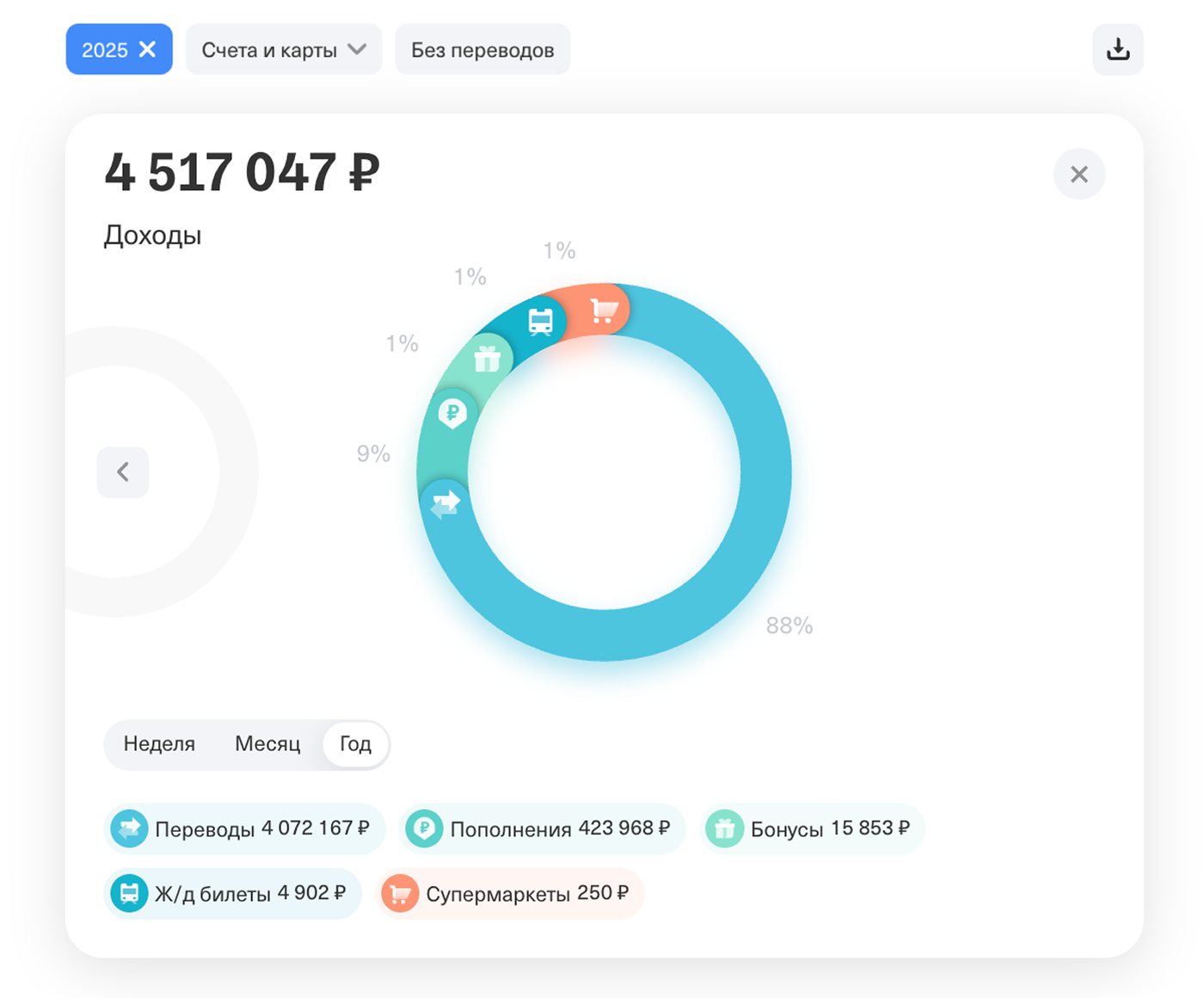
Task: Click the gift bonus icon on the donut chart
Action: coord(487,358)
